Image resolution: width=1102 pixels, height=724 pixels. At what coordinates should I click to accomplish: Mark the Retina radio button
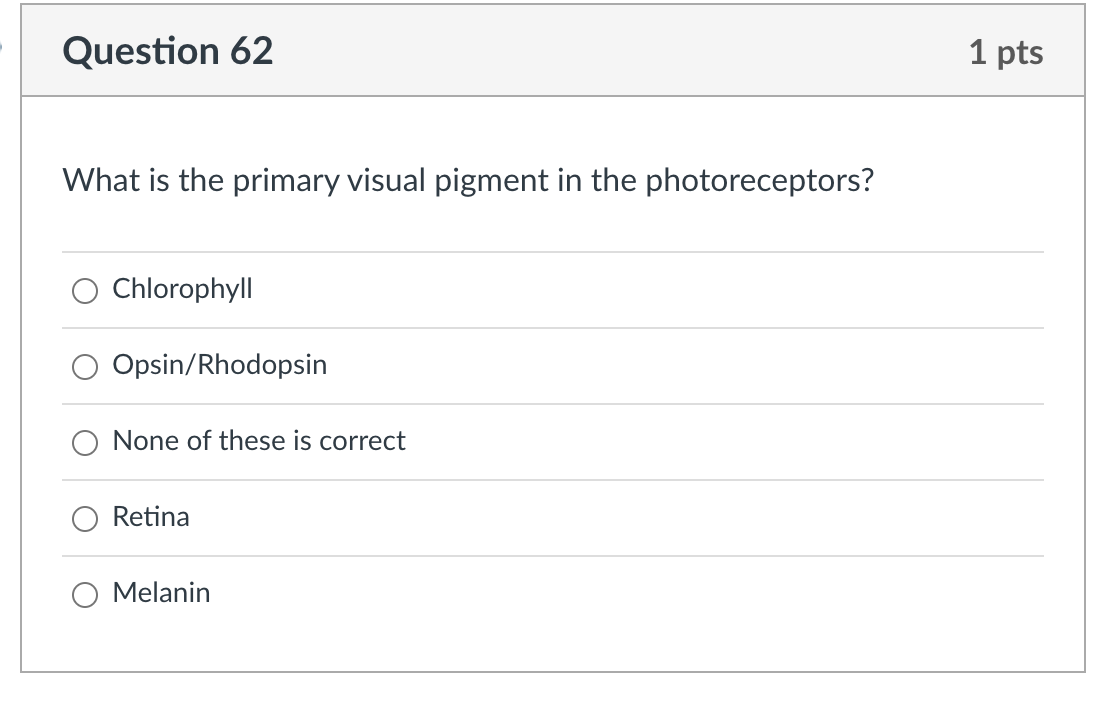click(x=85, y=519)
